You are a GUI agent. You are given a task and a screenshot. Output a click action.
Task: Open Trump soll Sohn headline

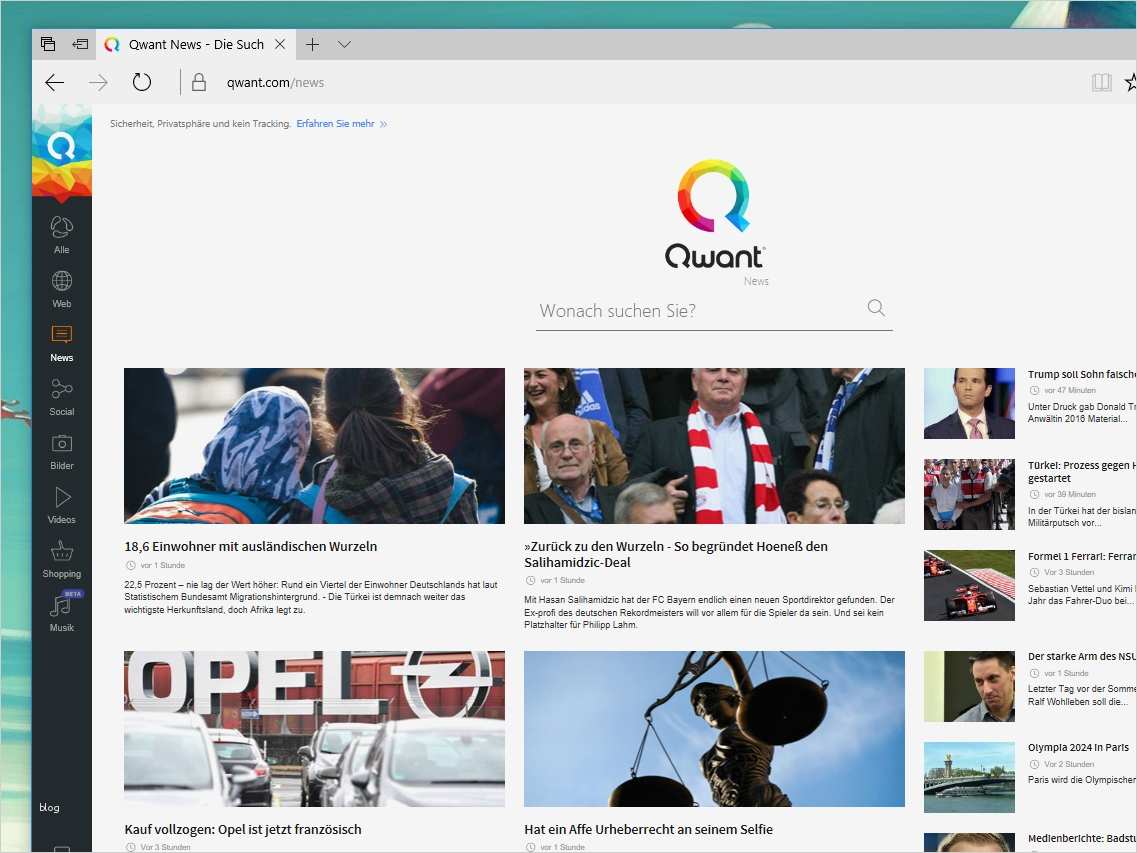coord(1082,374)
